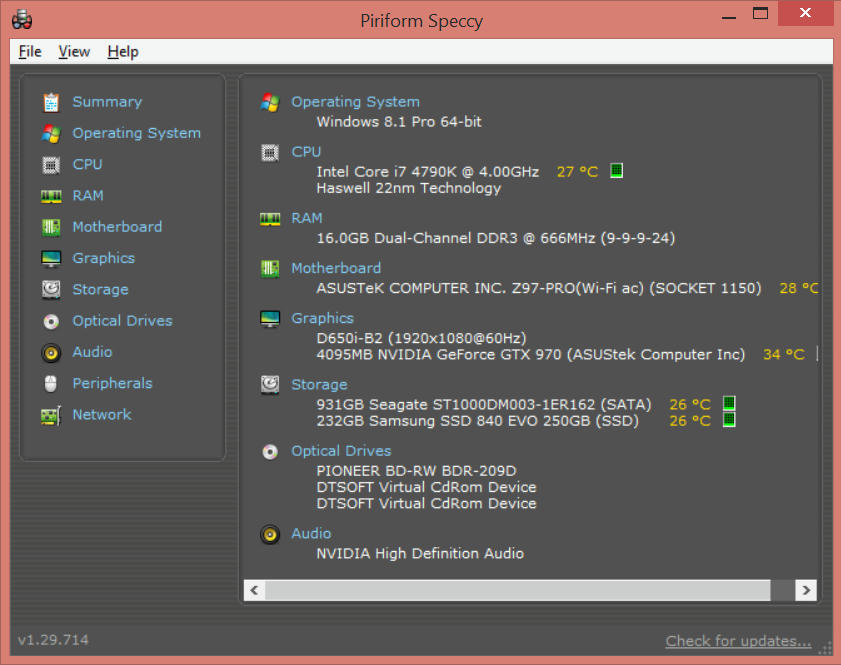Click the speaker icon beside Audio summary heading
Screen dimensions: 841x665
(x=270, y=534)
